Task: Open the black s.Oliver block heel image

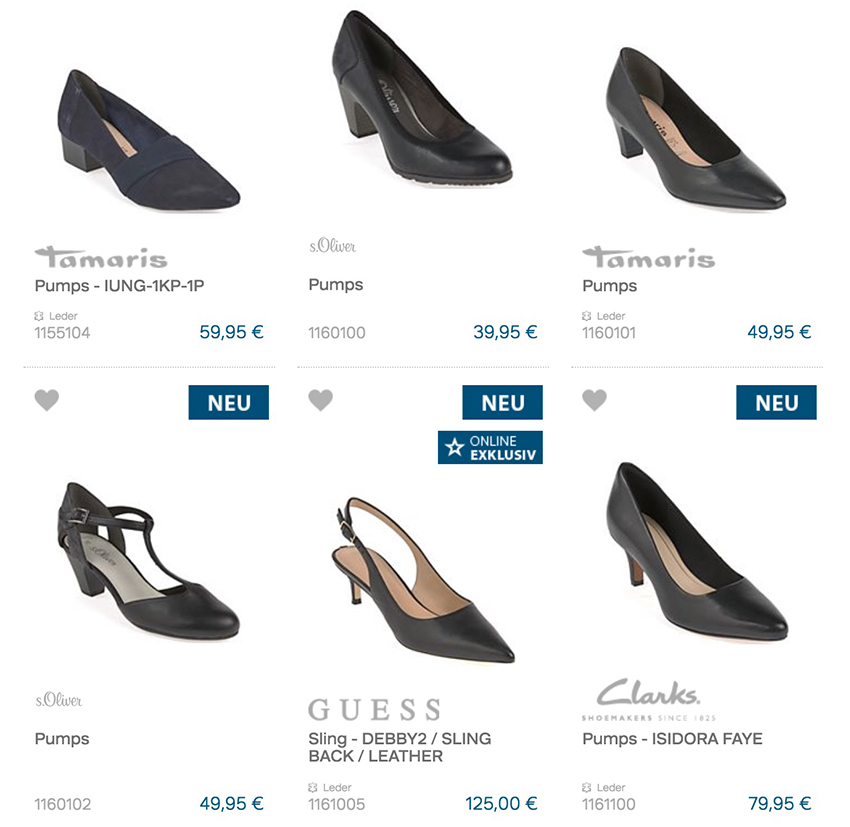Action: click(x=421, y=100)
